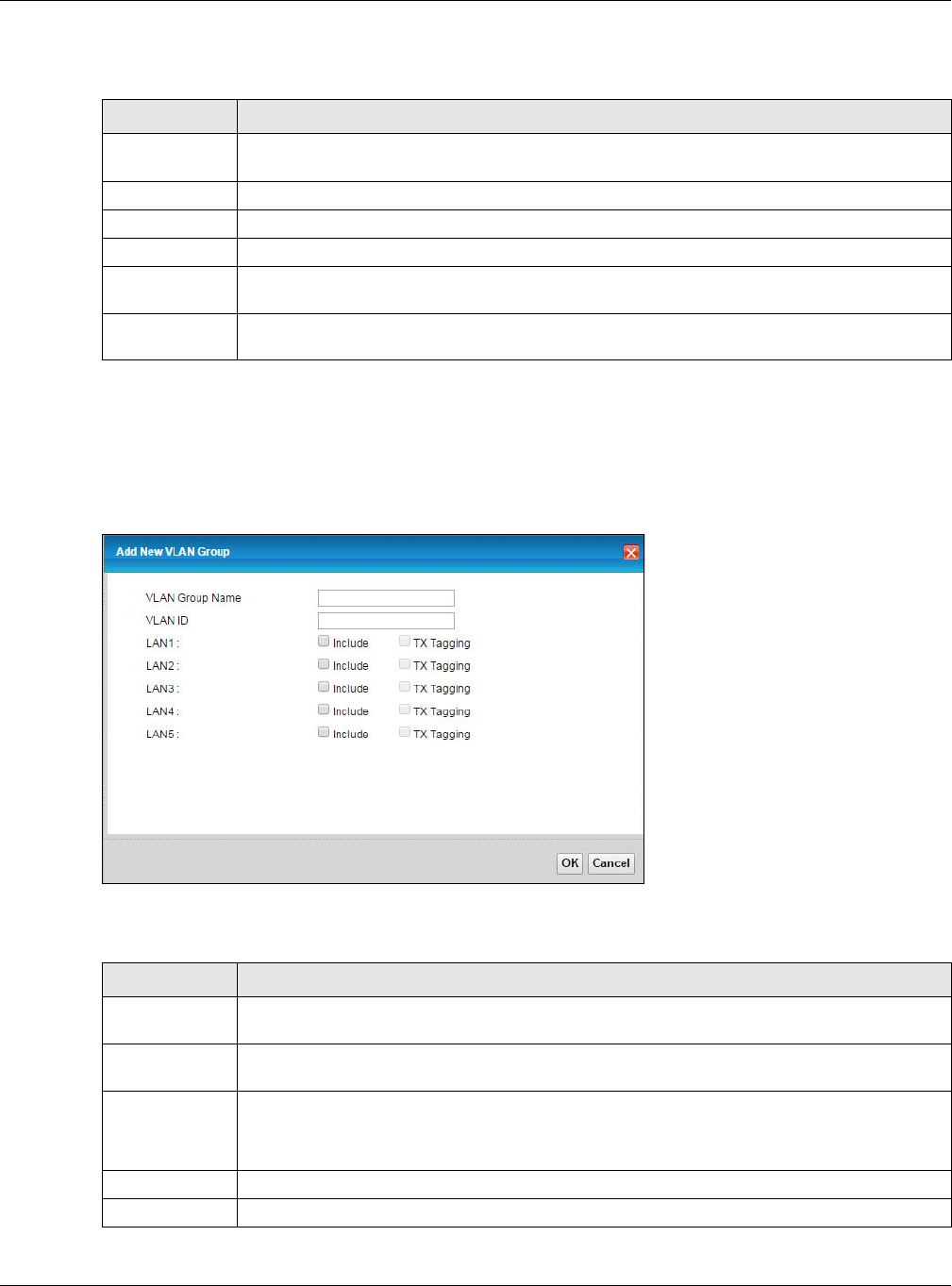This screenshot has height=1286, width=952.
Task: Enable Include checkbox for LAN2
Action: (324, 664)
